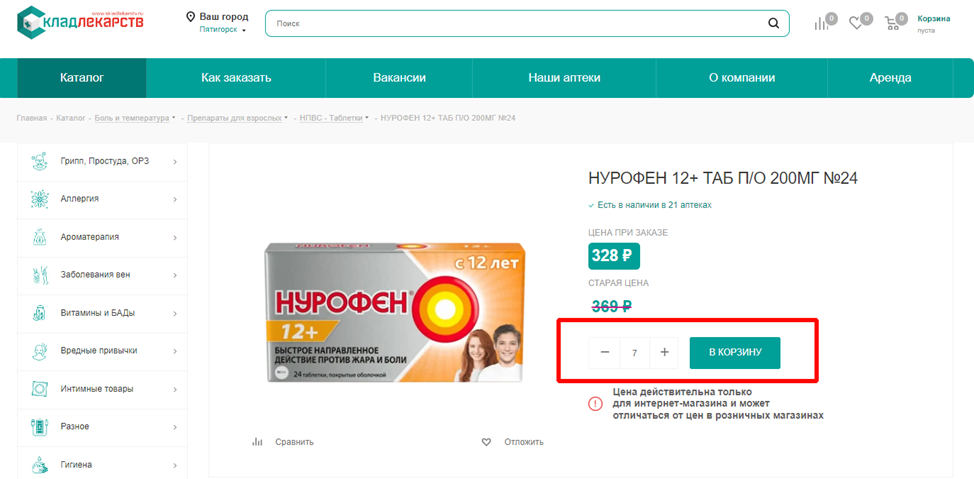Click the Главная breadcrumb link
The height and width of the screenshot is (479, 974).
pyautogui.click(x=32, y=118)
